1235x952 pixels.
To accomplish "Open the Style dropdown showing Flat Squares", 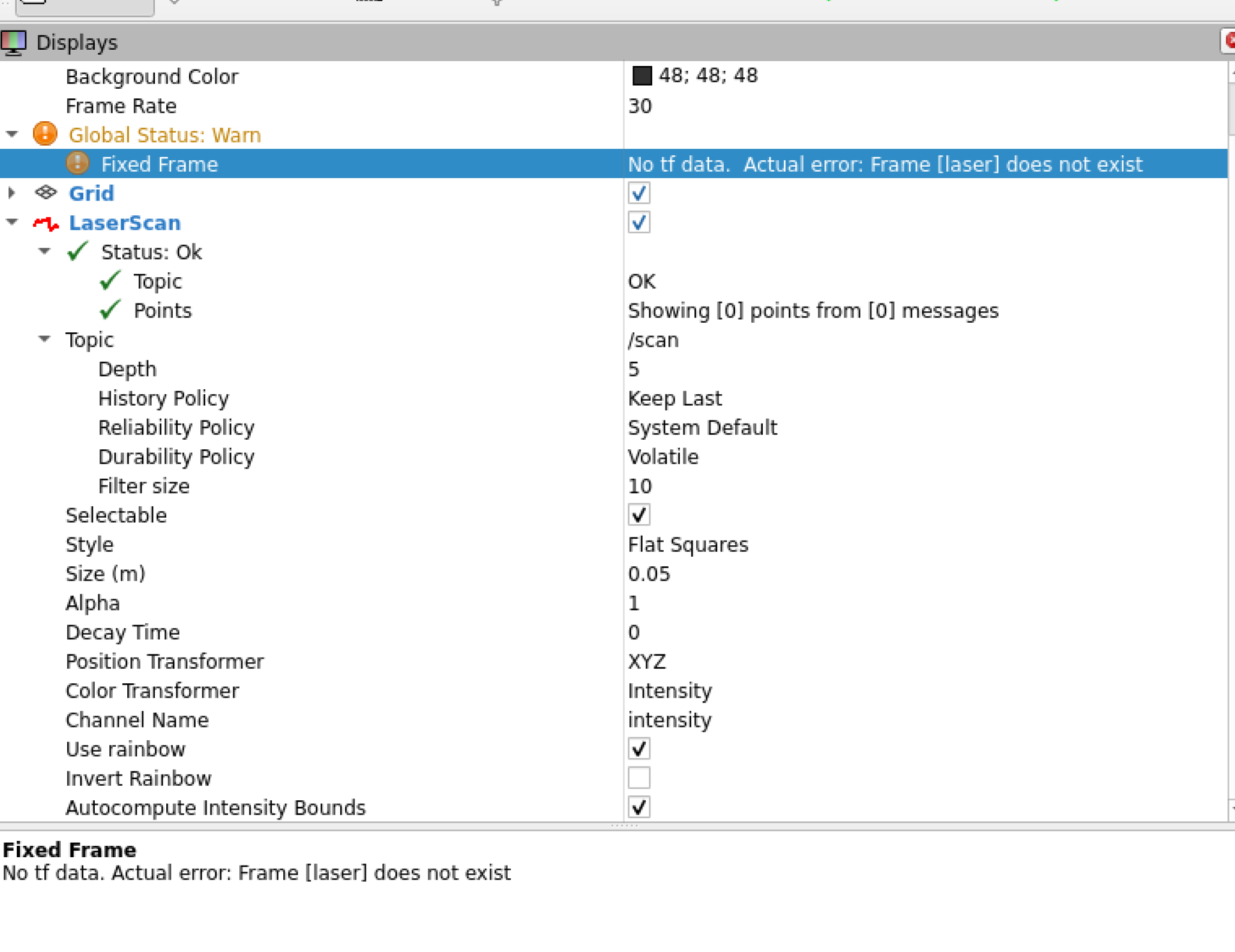I will 688,544.
